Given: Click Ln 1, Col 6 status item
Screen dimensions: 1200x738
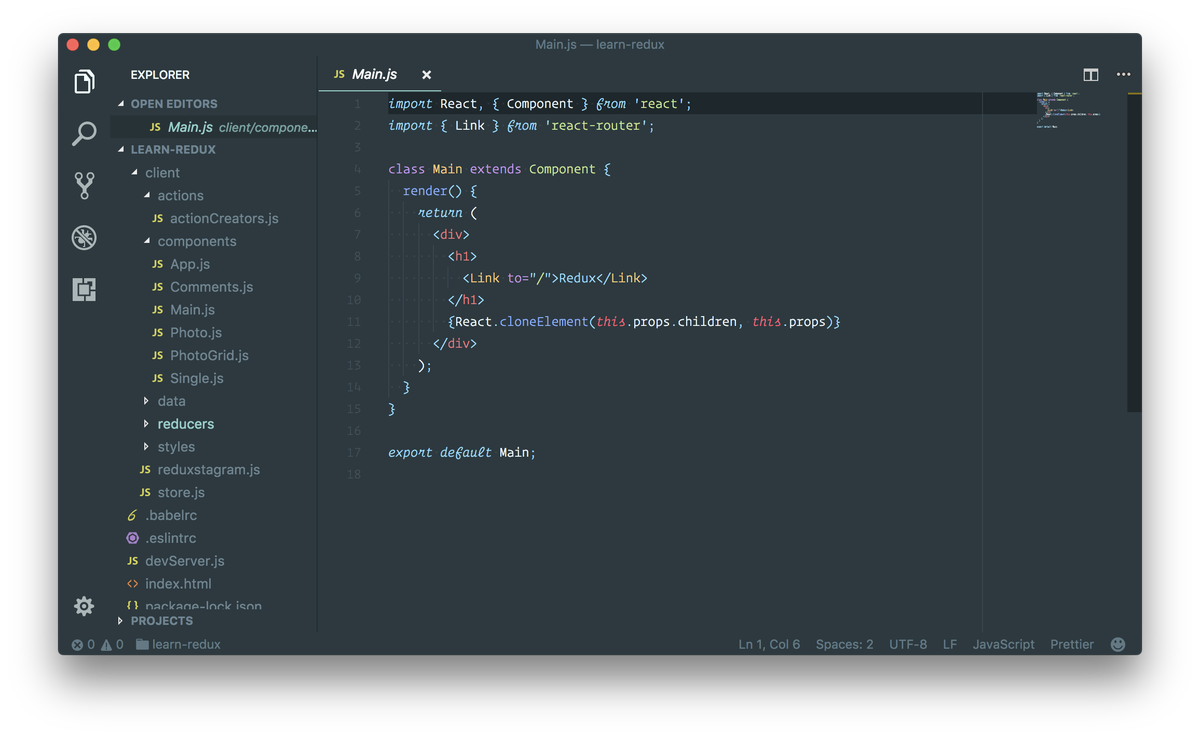Looking at the screenshot, I should (x=769, y=644).
